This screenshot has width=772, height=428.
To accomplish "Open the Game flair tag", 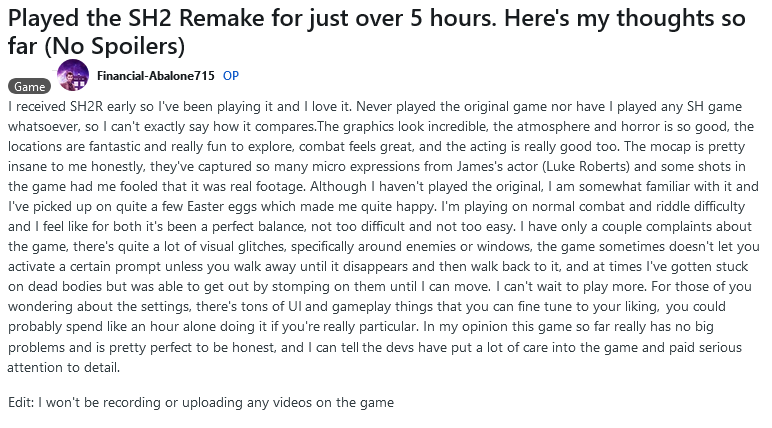I will pyautogui.click(x=30, y=87).
